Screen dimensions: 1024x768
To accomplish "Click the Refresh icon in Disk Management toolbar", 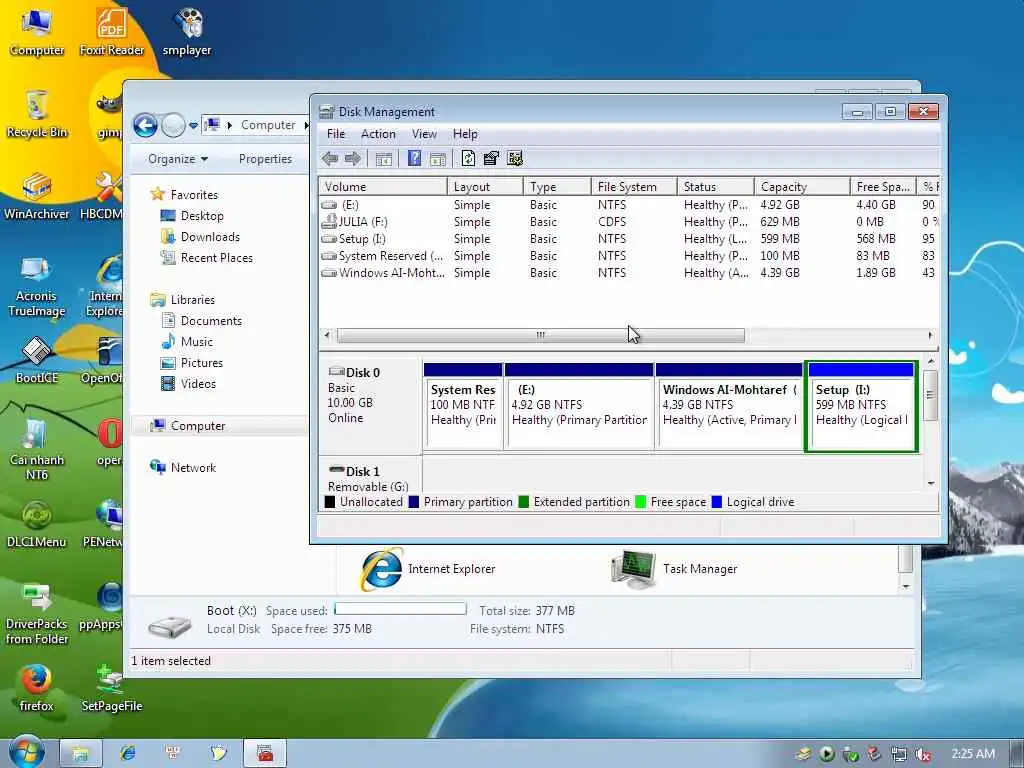I will 468,158.
